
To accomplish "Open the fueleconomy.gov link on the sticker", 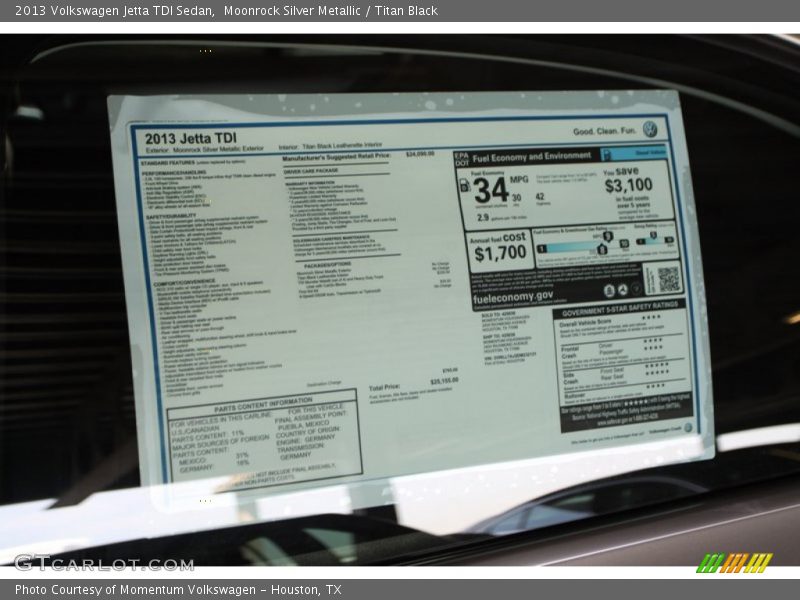I will point(512,296).
